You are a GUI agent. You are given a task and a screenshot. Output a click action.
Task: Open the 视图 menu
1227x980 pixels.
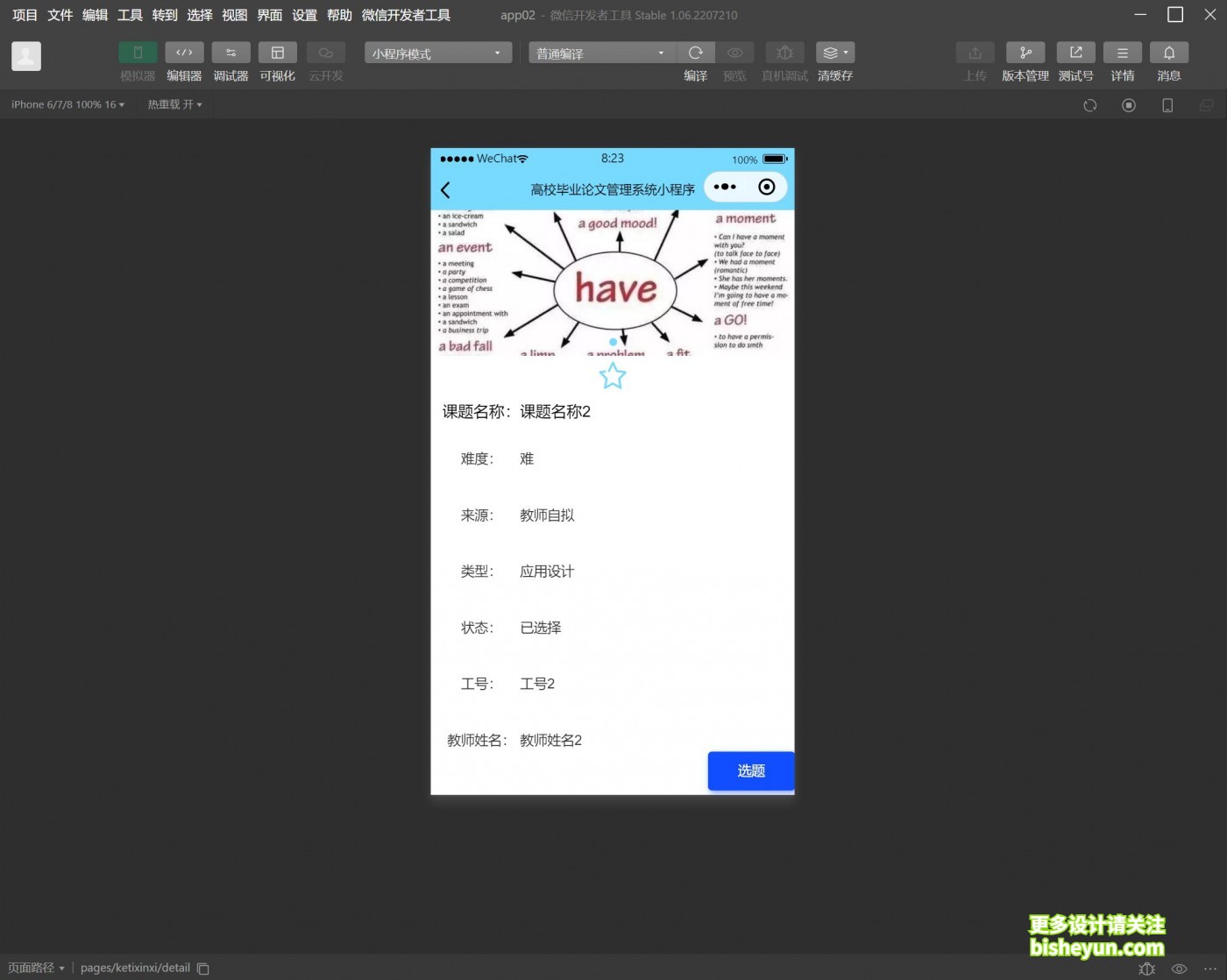click(235, 15)
